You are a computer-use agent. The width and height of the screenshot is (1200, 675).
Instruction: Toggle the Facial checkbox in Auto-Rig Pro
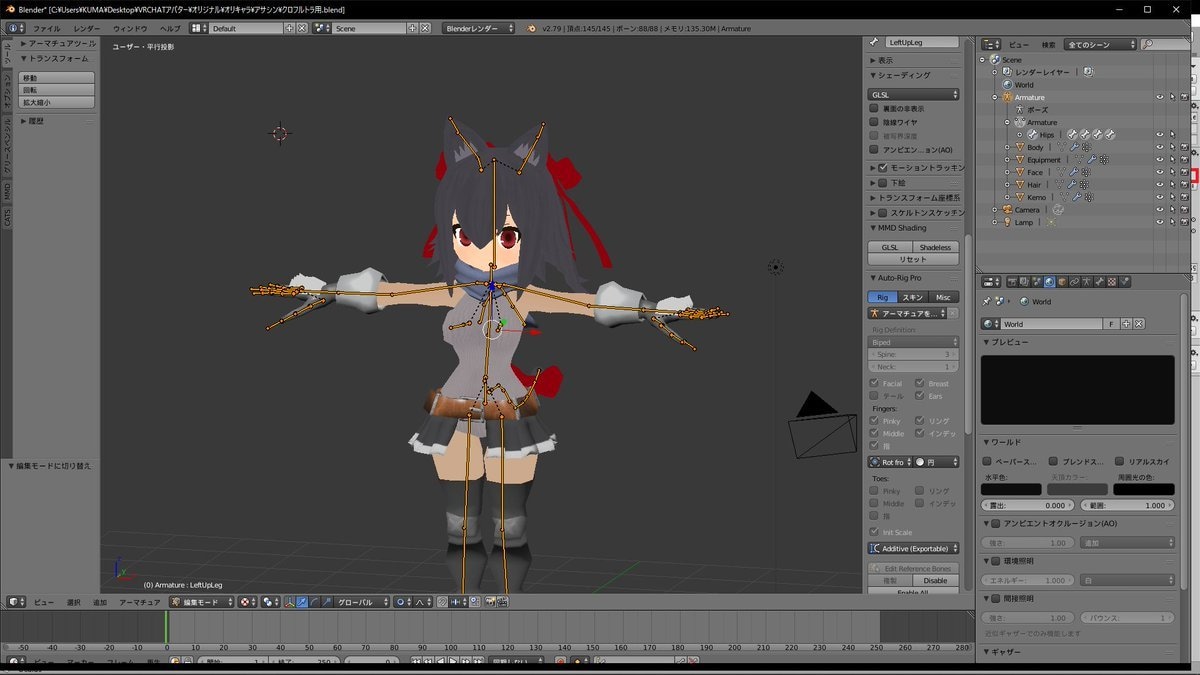tap(874, 383)
